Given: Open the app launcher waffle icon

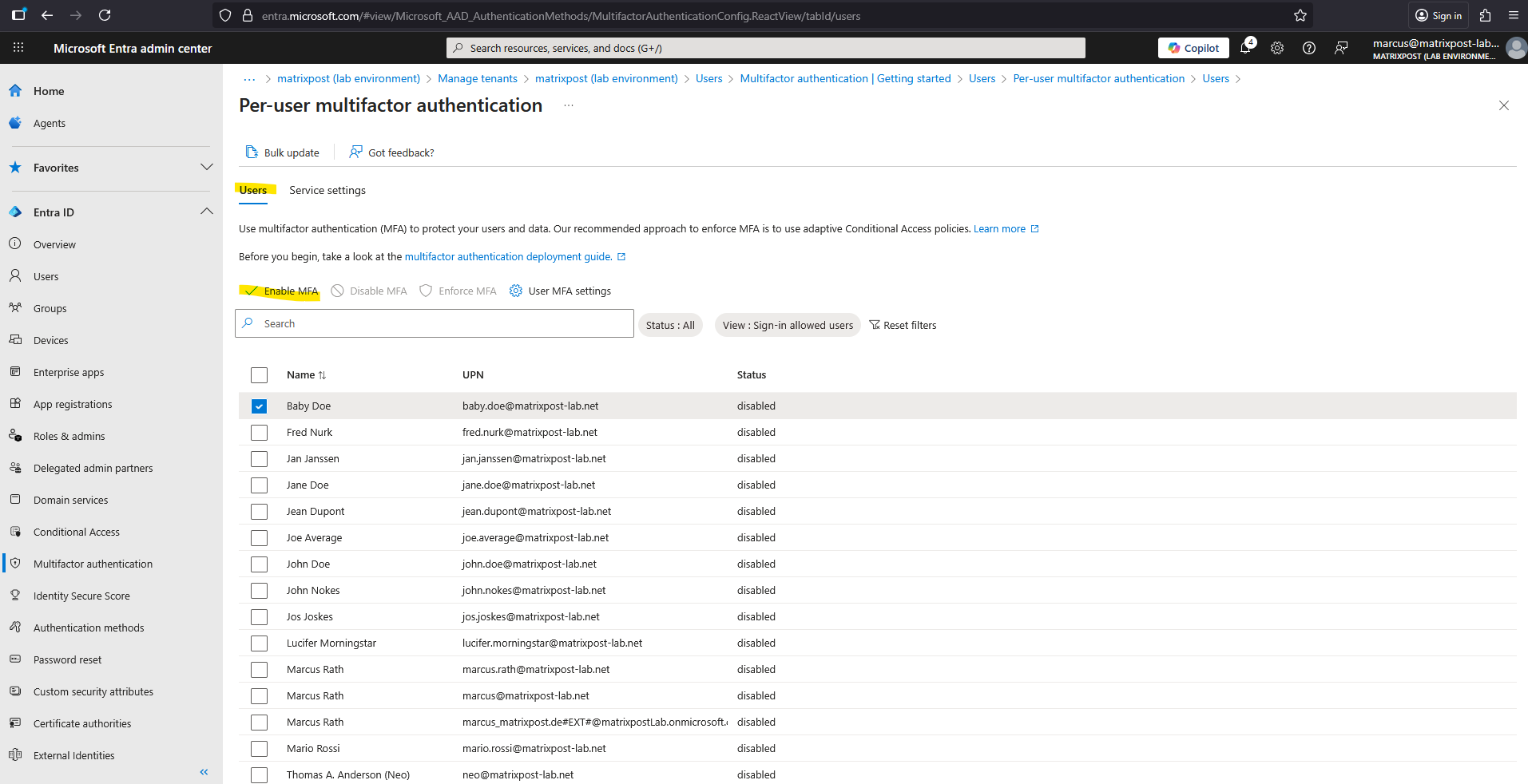Looking at the screenshot, I should click(18, 48).
